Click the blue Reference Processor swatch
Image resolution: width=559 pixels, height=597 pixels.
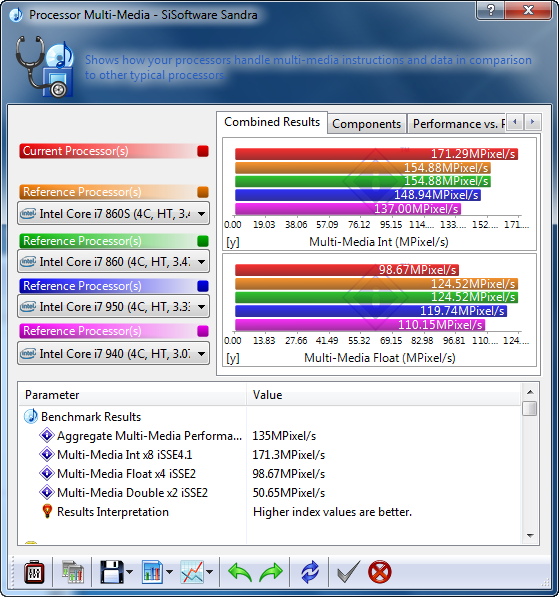click(203, 286)
